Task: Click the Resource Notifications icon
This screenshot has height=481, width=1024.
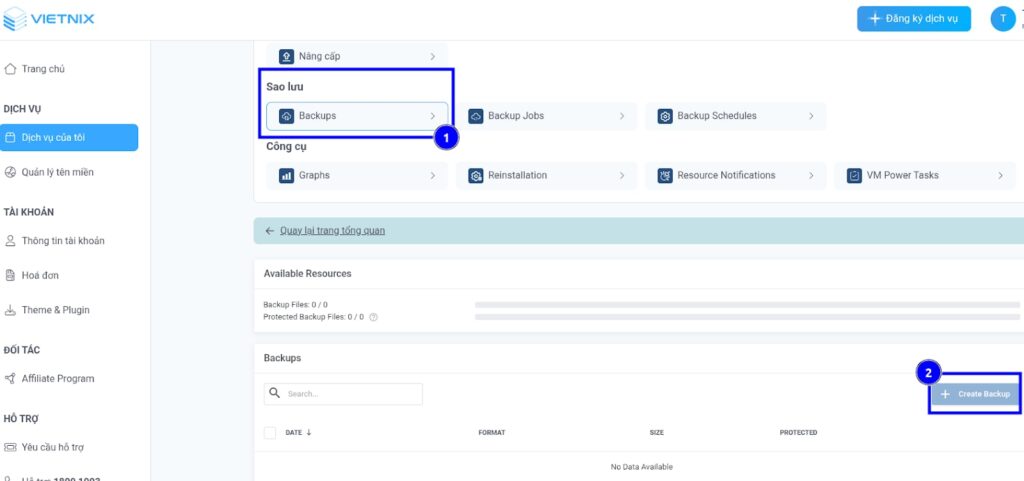Action: click(x=665, y=176)
